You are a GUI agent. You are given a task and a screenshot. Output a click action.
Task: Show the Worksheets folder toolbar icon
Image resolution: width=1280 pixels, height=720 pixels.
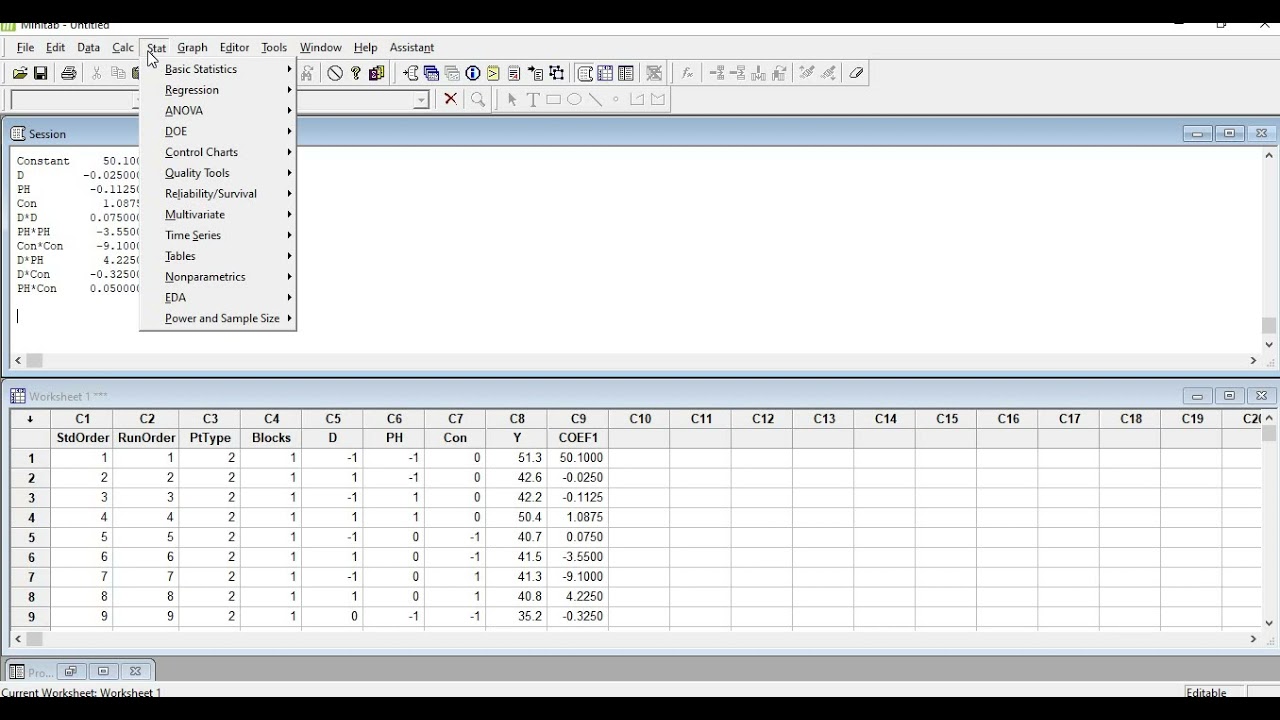(x=431, y=73)
